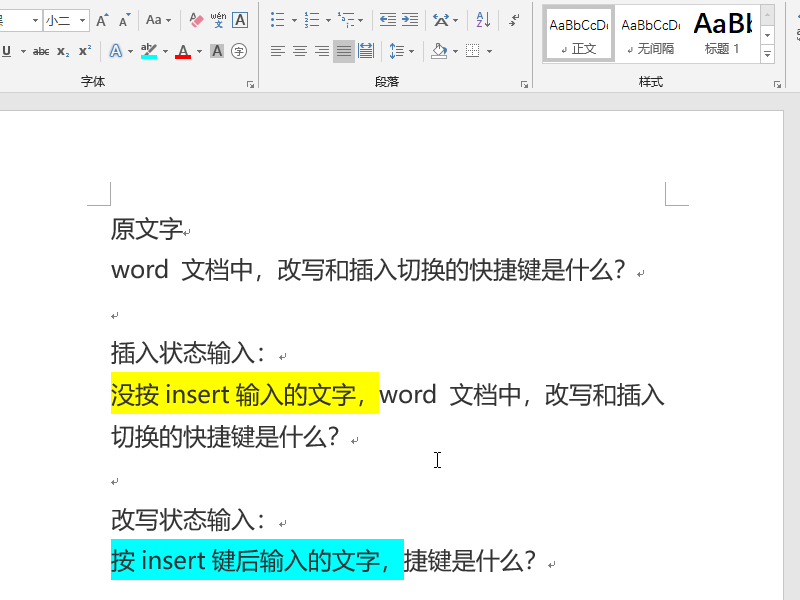Apply a character border with the boxed A
The width and height of the screenshot is (800, 600).
click(x=240, y=20)
